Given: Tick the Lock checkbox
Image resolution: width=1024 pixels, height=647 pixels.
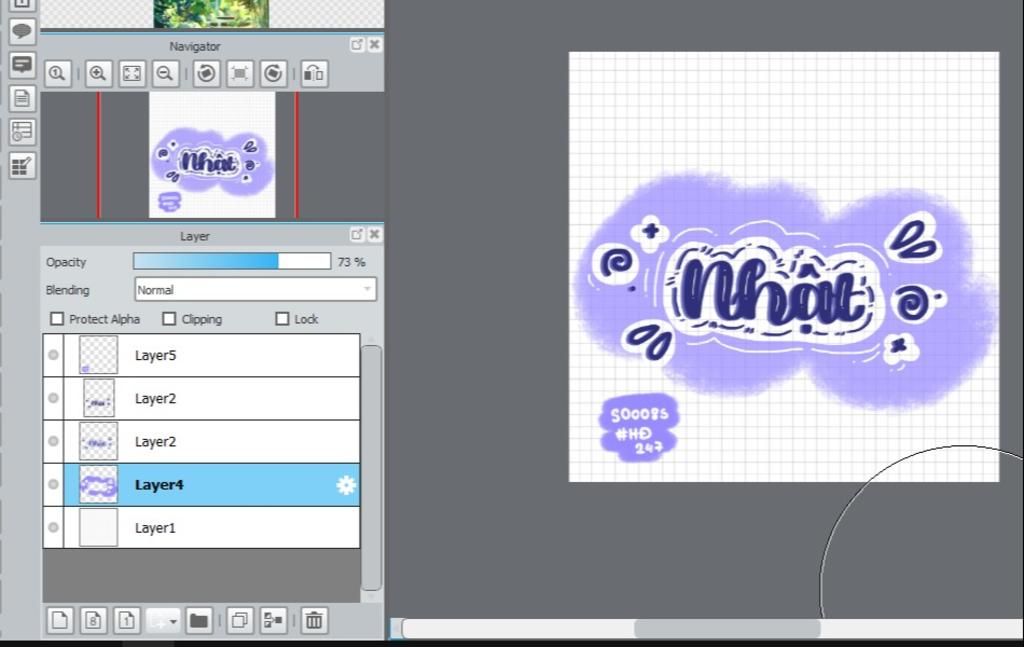Looking at the screenshot, I should click(282, 319).
